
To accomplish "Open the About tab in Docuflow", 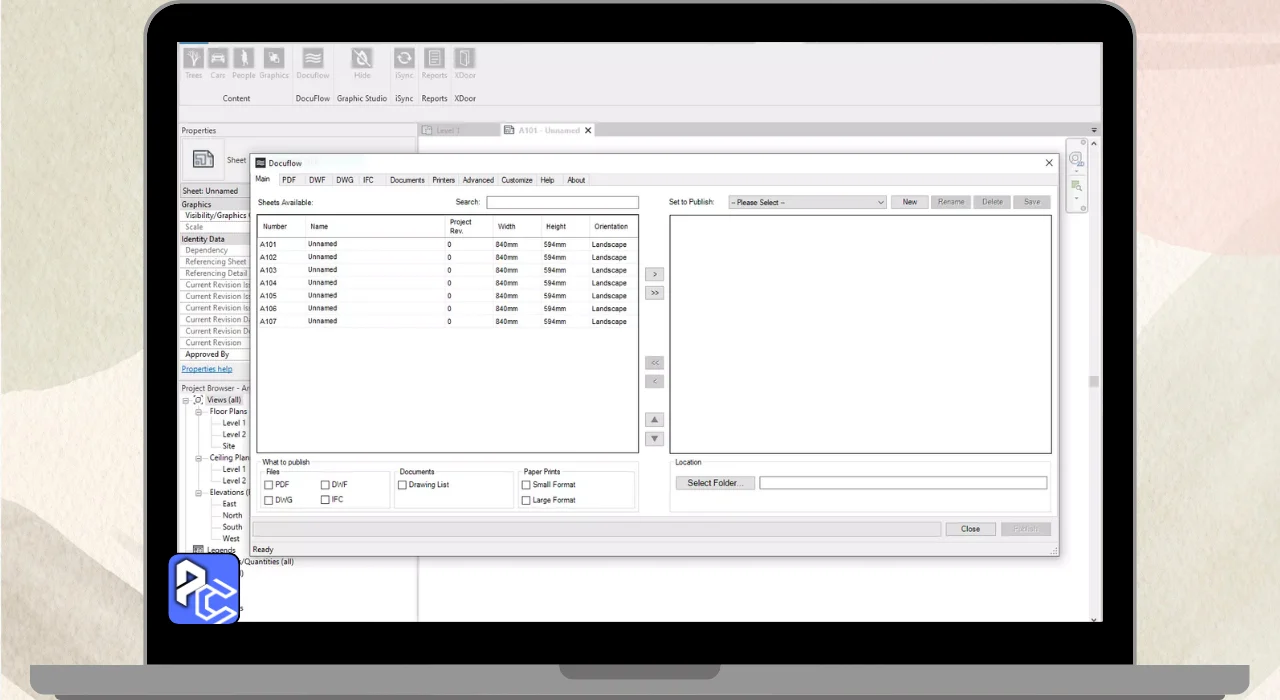I will tap(576, 180).
